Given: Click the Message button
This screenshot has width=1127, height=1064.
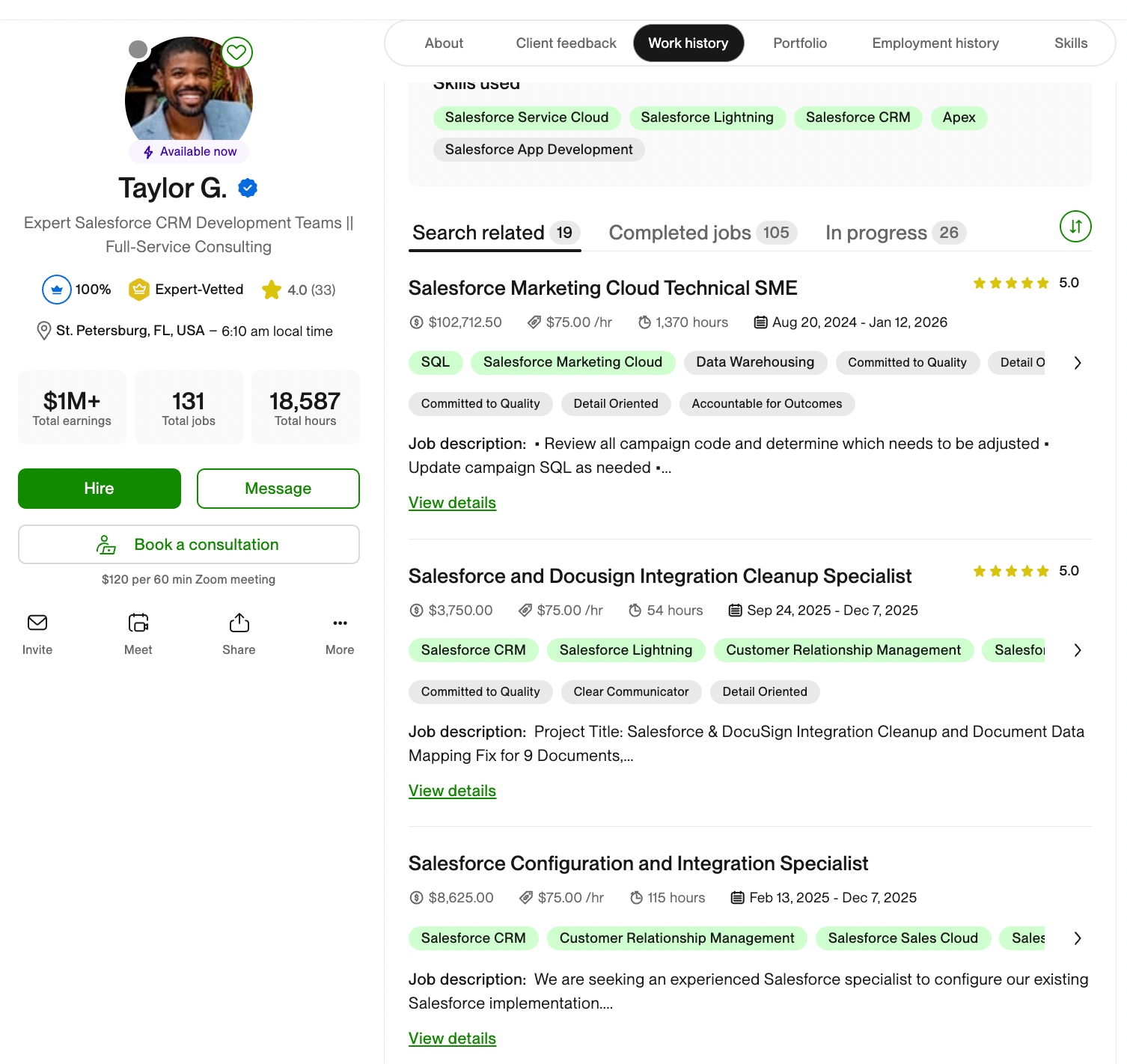Looking at the screenshot, I should coord(278,489).
